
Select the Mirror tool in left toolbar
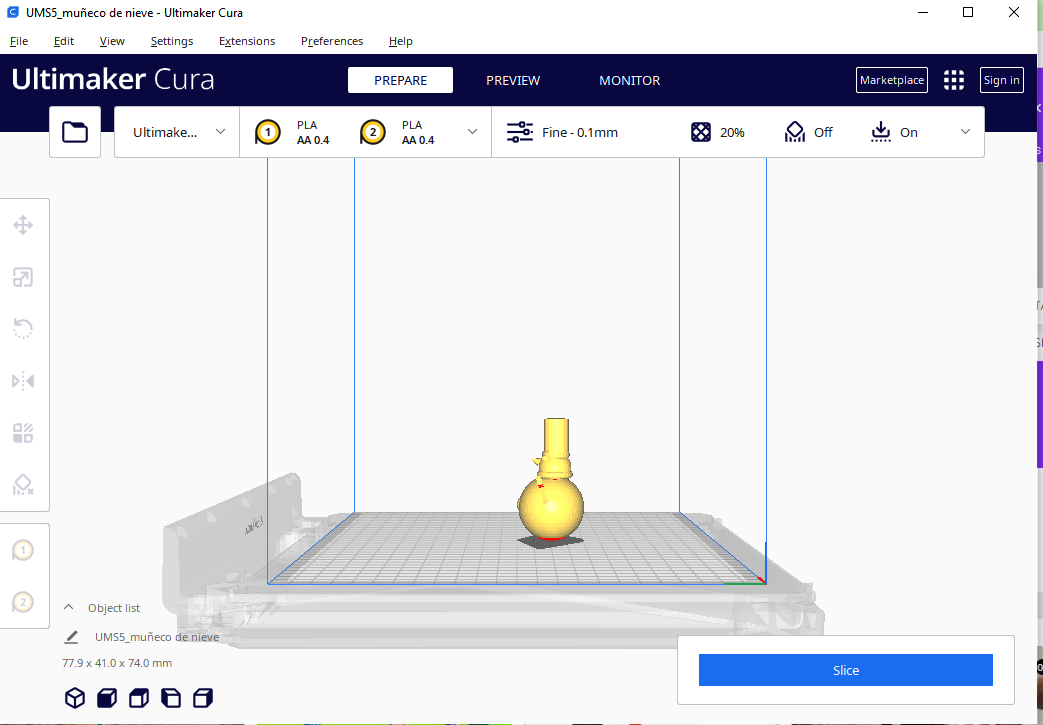pyautogui.click(x=23, y=381)
